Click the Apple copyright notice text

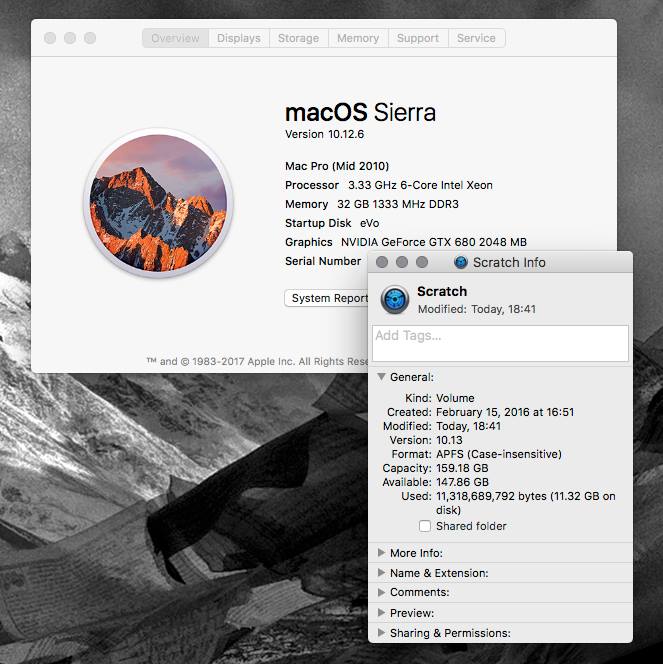click(257, 362)
